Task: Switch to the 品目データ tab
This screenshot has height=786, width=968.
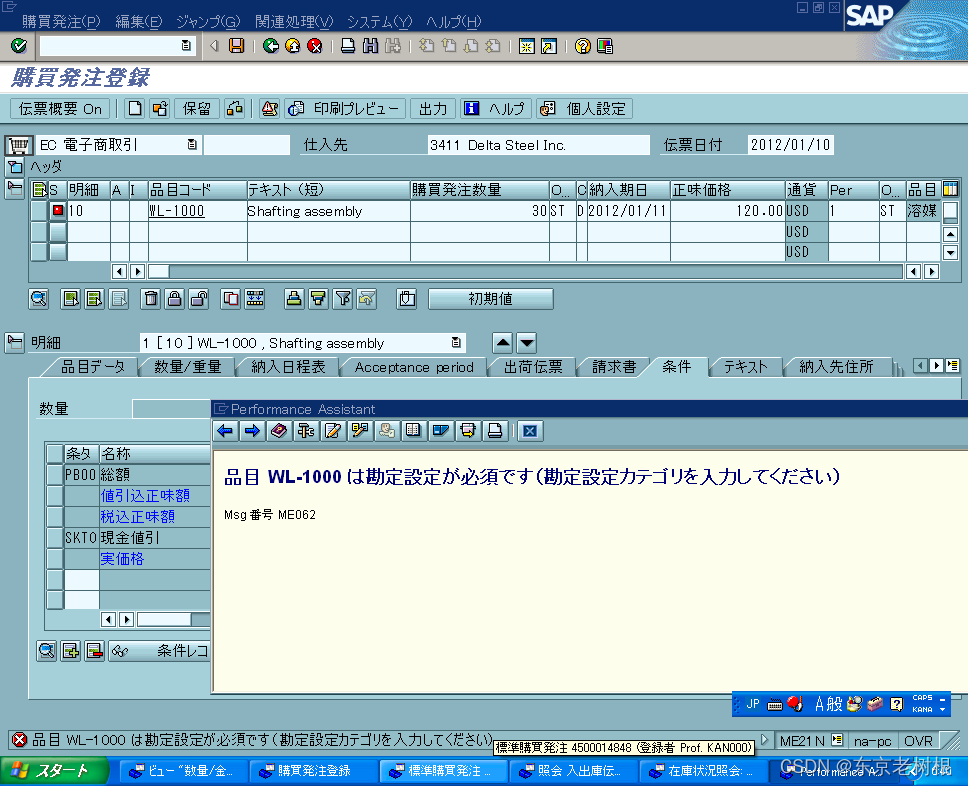Action: point(93,367)
